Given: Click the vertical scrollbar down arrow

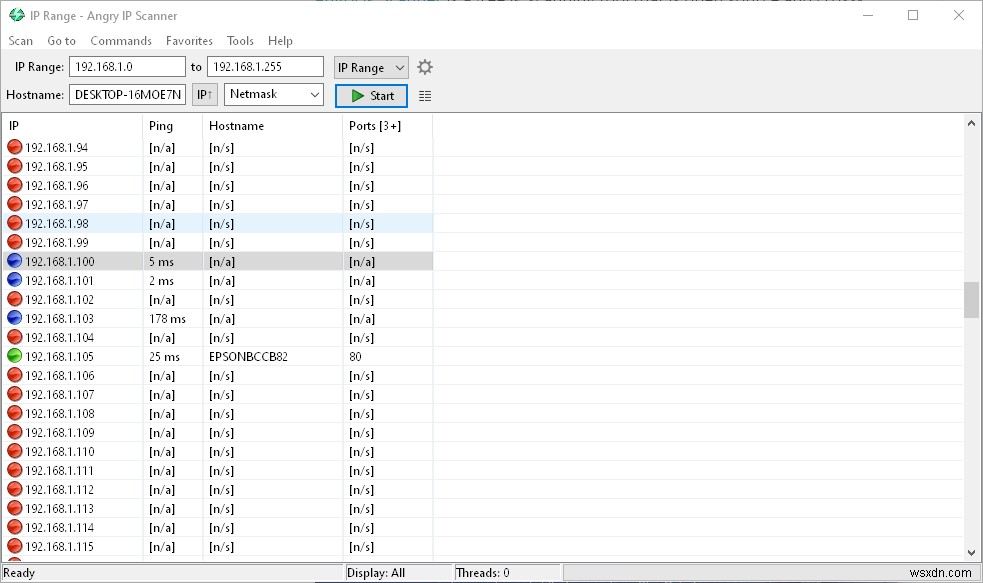Looking at the screenshot, I should (x=970, y=551).
